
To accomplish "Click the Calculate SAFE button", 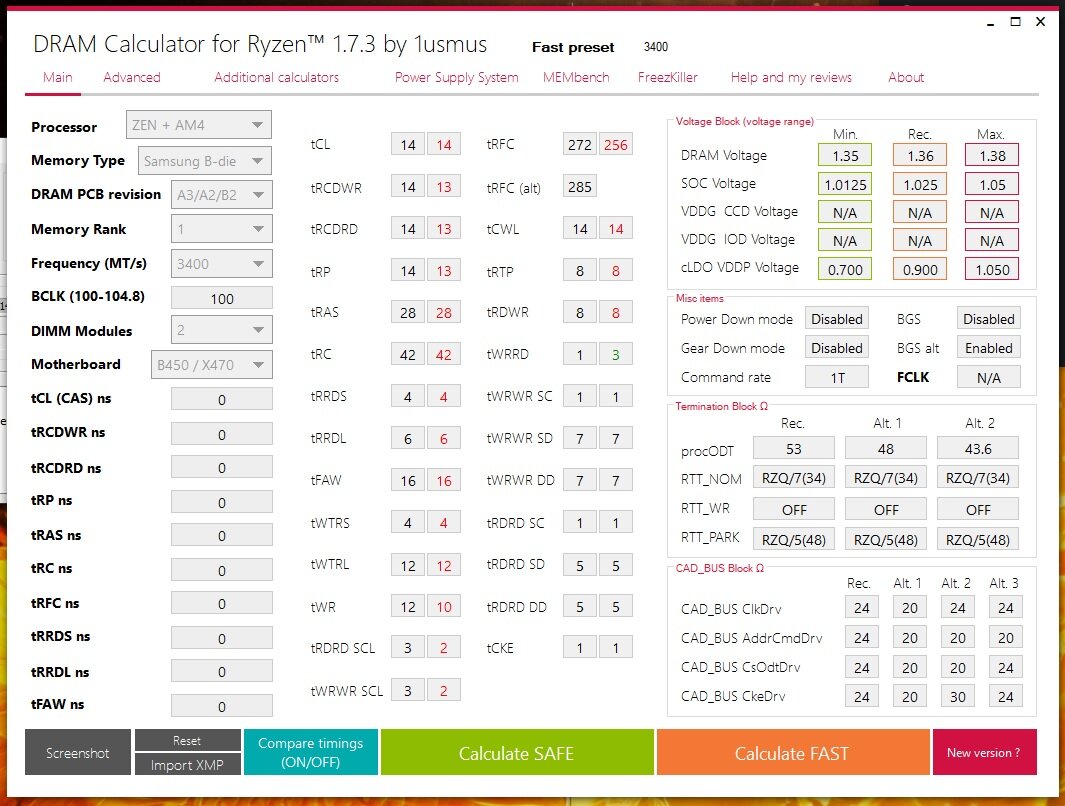I will [x=517, y=752].
